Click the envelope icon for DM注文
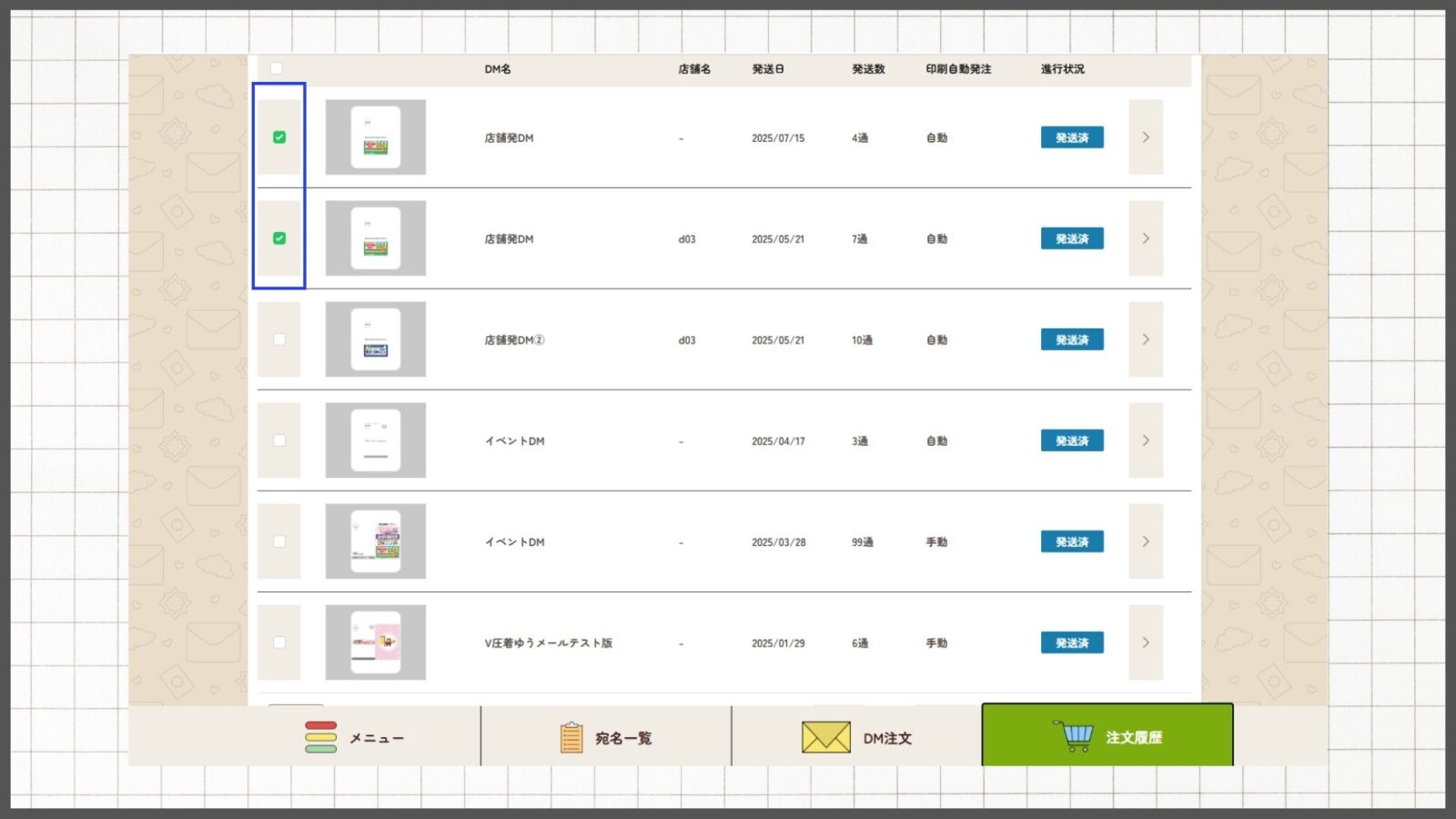 (825, 737)
